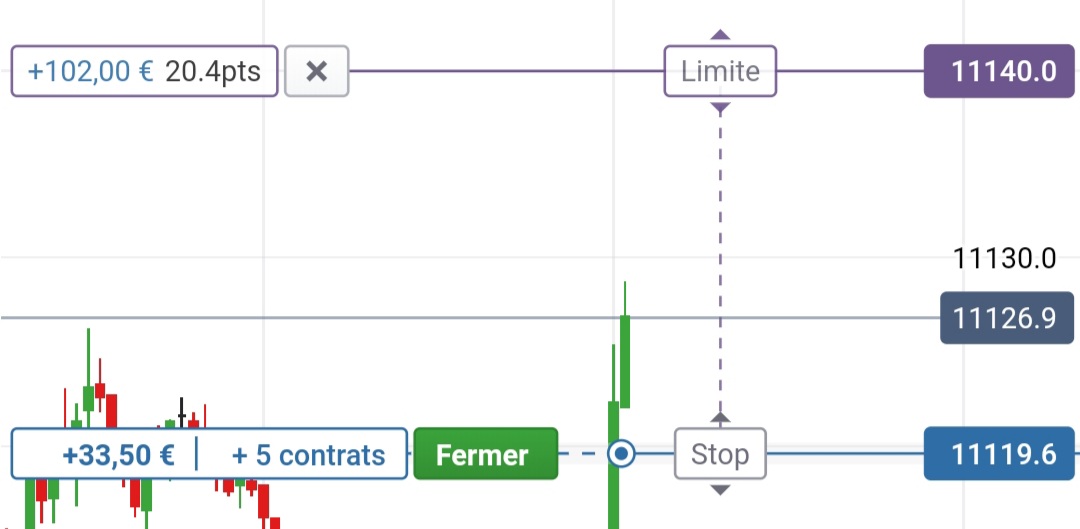The image size is (1080, 529).
Task: Click the down arrow below Limite
Action: 720,108
